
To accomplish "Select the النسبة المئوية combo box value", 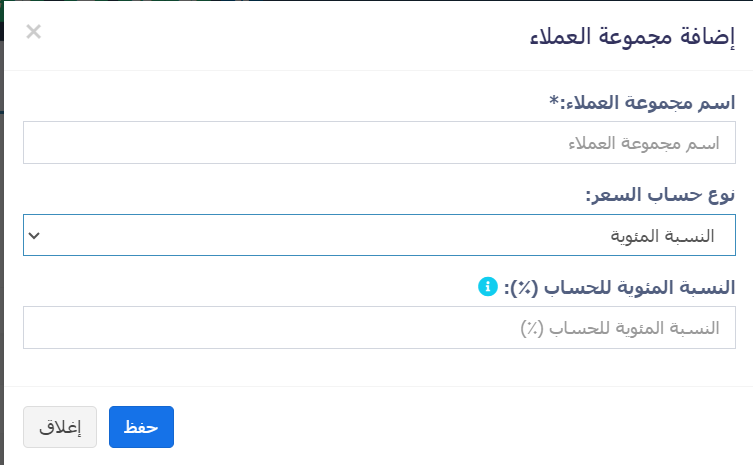I will tap(662, 236).
